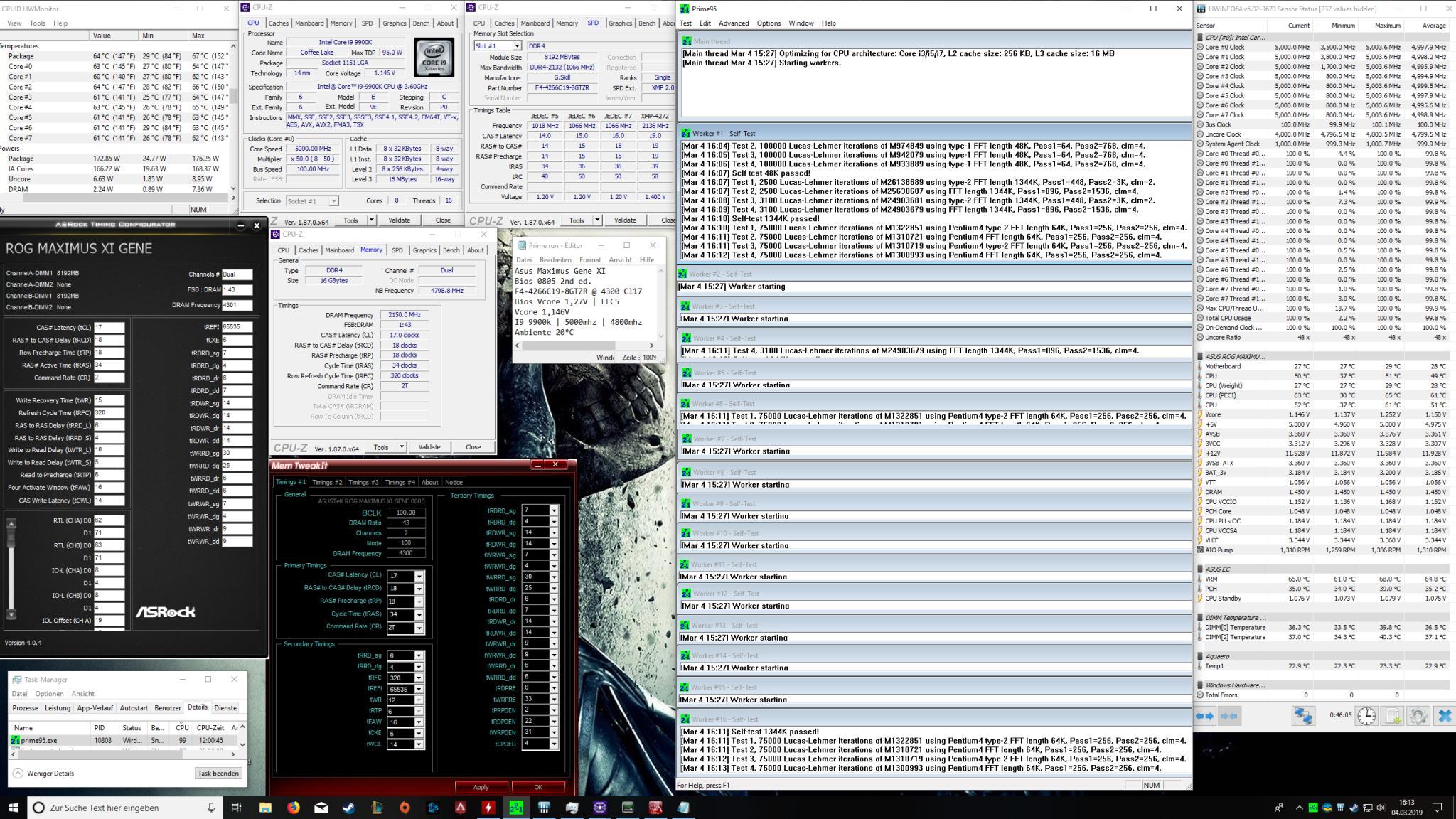The width and height of the screenshot is (1456, 819).
Task: Open Slot #1 dropdown in CPU-Z SPD
Action: 517,46
